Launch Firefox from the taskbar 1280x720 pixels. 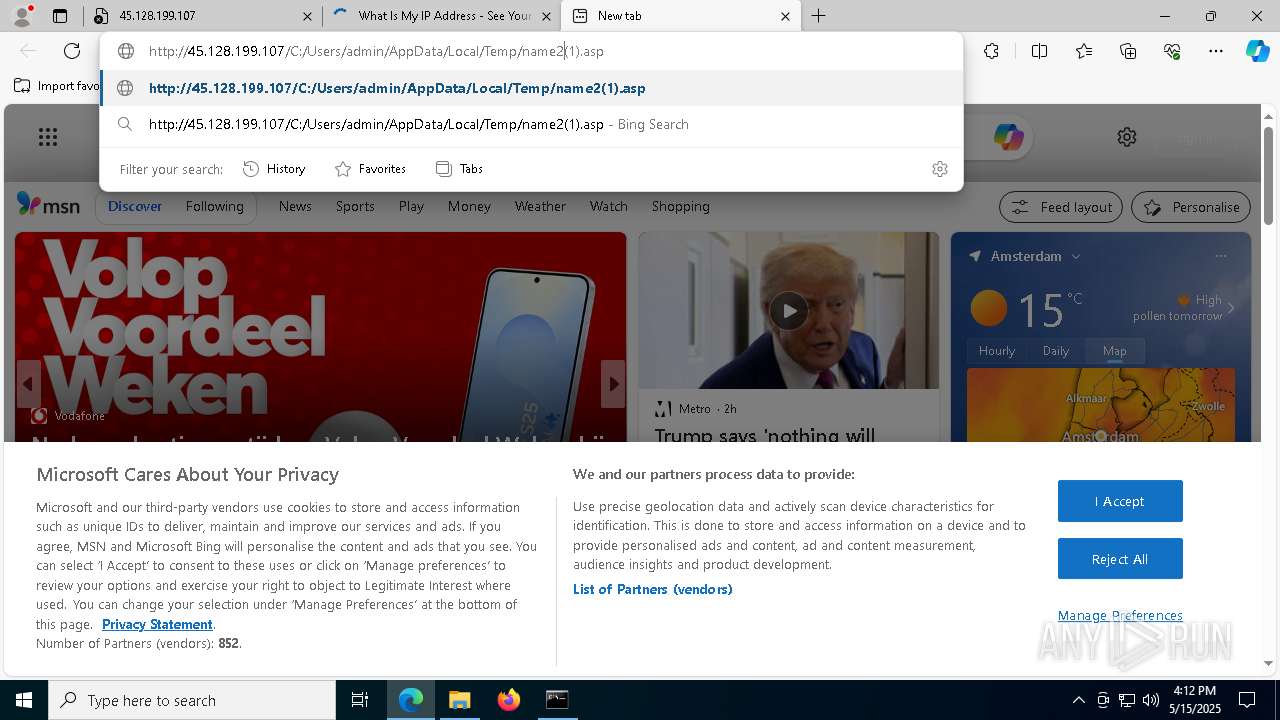coord(509,700)
